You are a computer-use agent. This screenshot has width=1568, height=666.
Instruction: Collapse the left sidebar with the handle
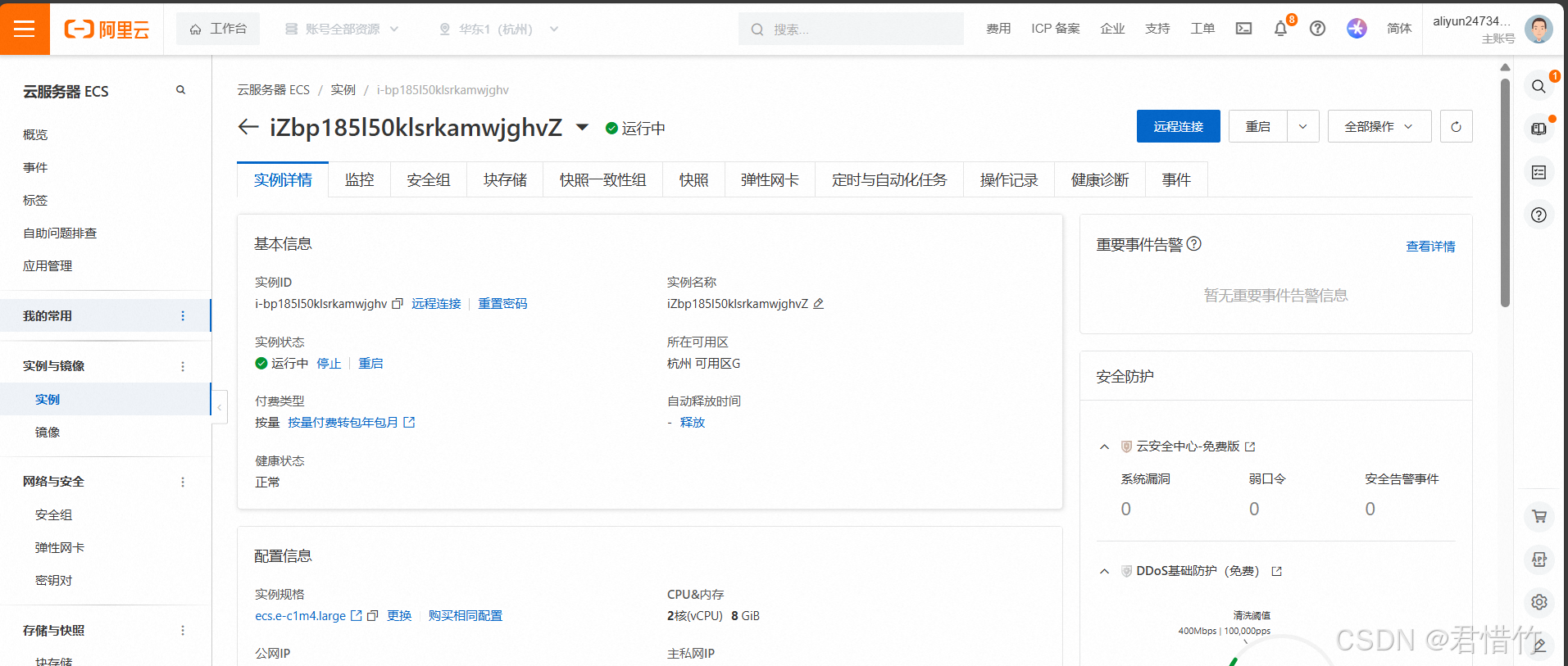(x=219, y=406)
